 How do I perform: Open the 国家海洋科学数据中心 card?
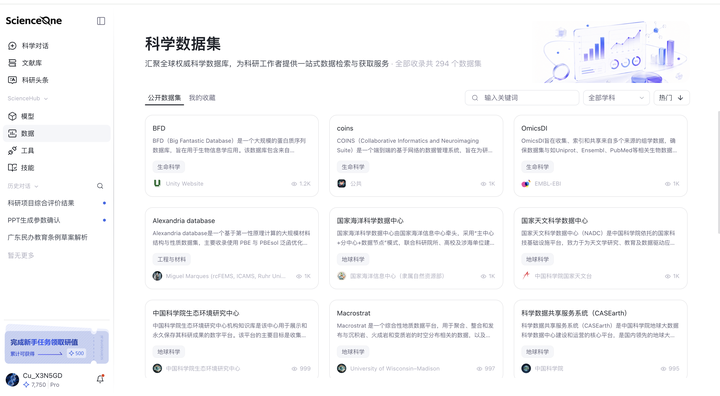416,248
